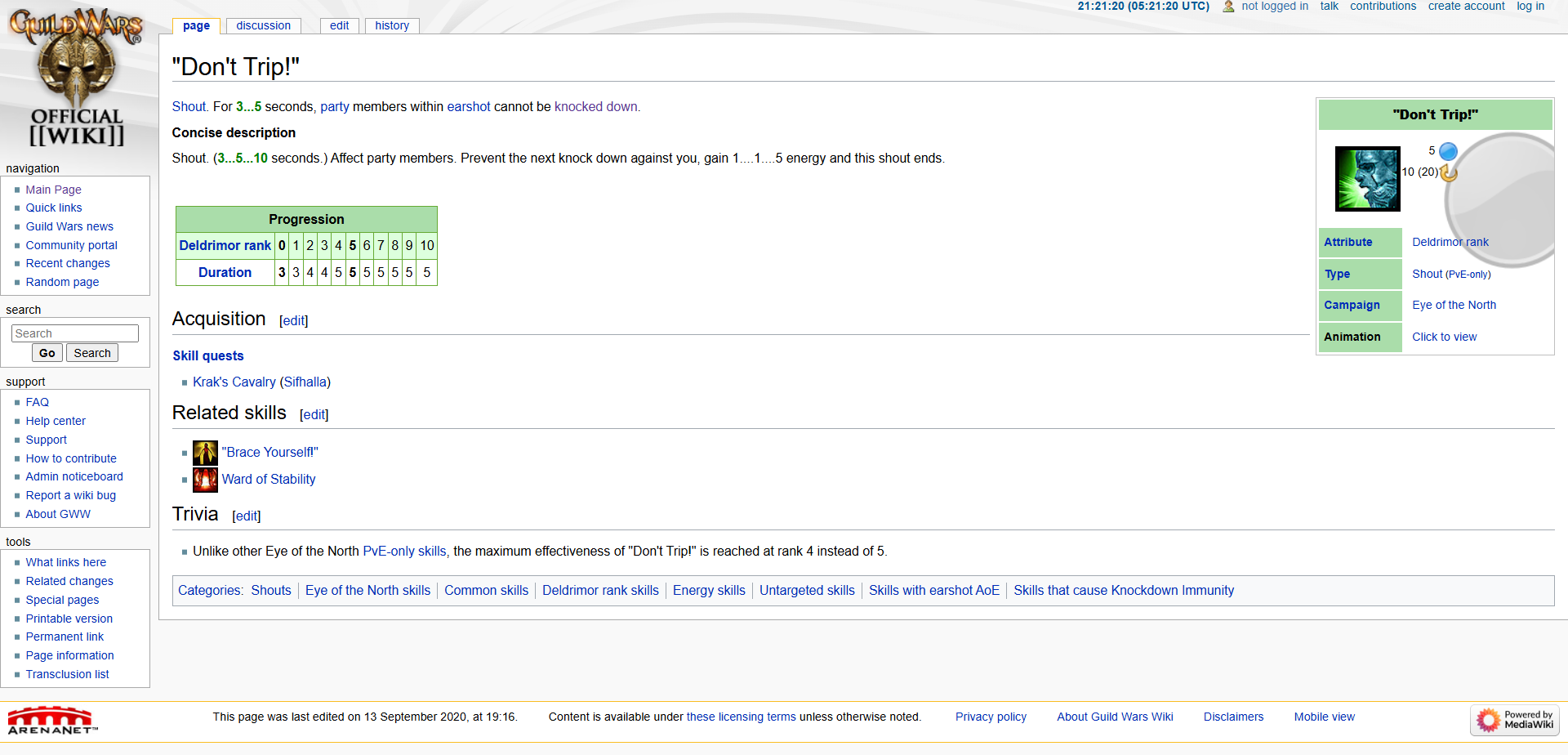
Task: Open the history tab
Action: 392,25
